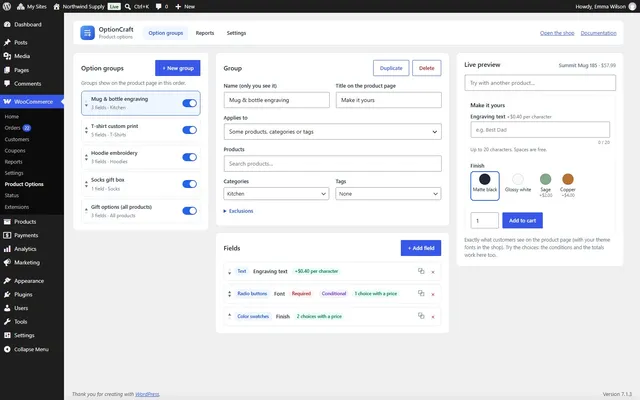Switch to Settings tab in OptionCraft
Image resolution: width=640 pixels, height=400 pixels.
(x=236, y=33)
